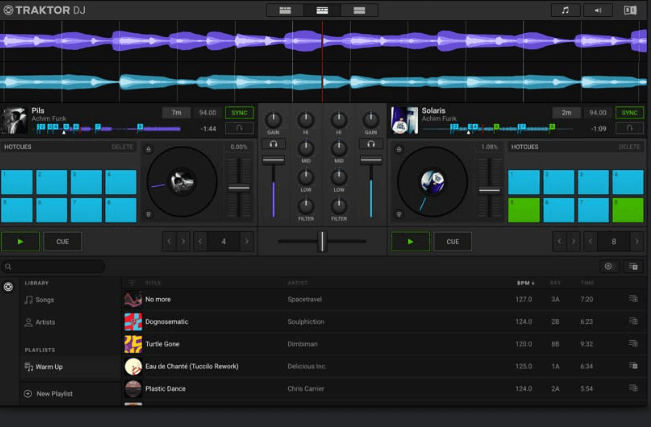Screen dimensions: 651x427
Task: Click DELETE in right HOTCUES panel
Action: point(629,147)
